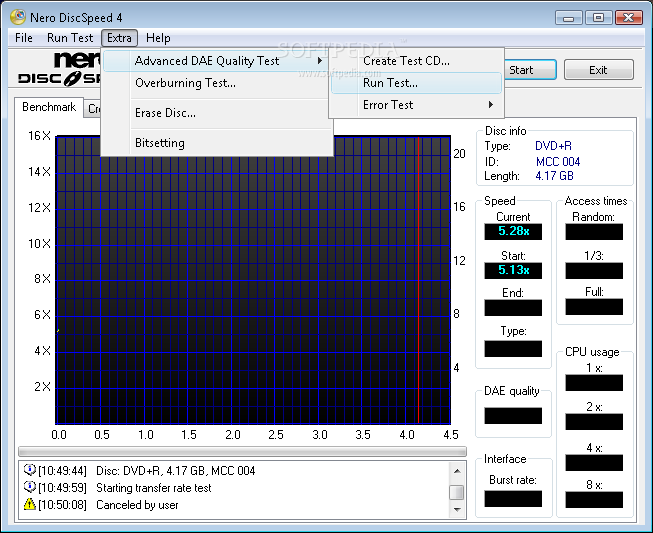Click the disc ID value MCC 004
653x533 pixels.
(558, 162)
